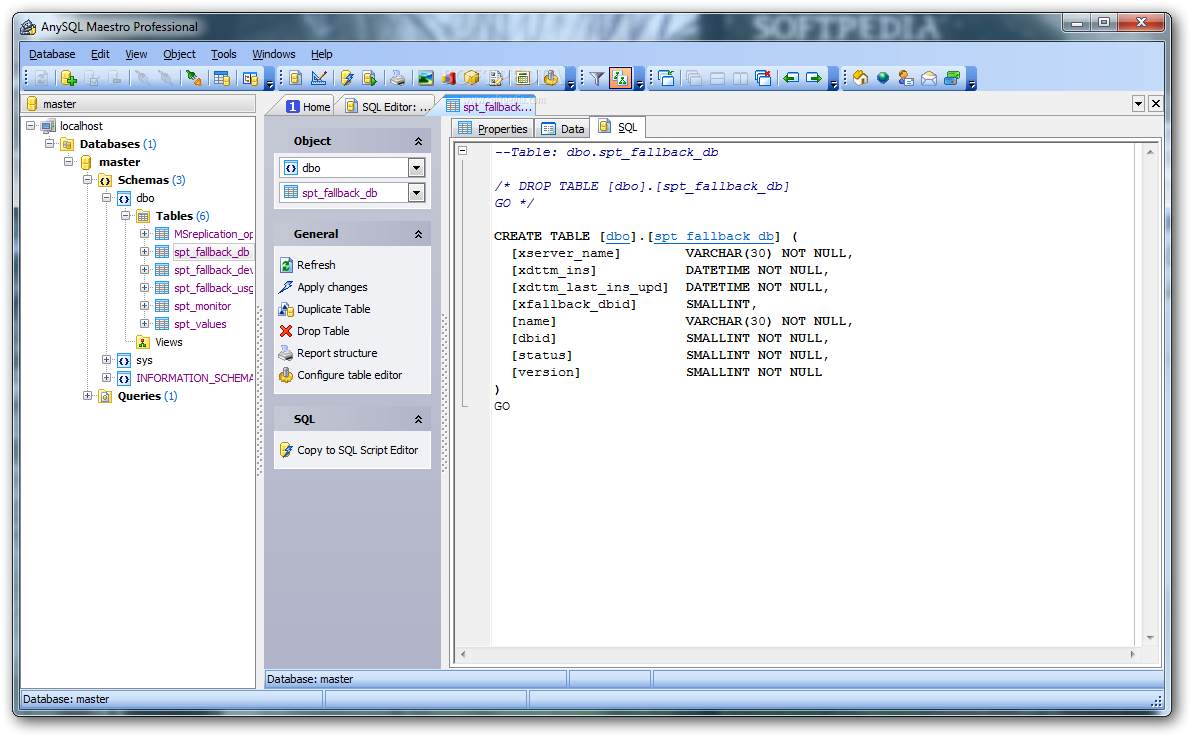Viewport: 1192px width, 737px height.
Task: Collapse the SQL code fold marker
Action: pos(462,151)
